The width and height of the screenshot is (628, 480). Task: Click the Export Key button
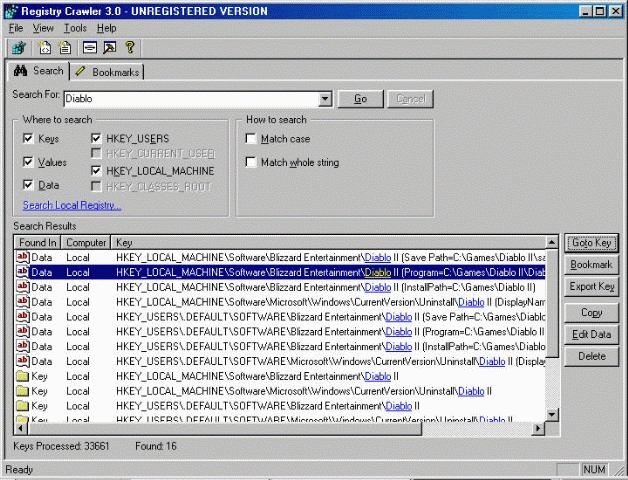[x=592, y=287]
